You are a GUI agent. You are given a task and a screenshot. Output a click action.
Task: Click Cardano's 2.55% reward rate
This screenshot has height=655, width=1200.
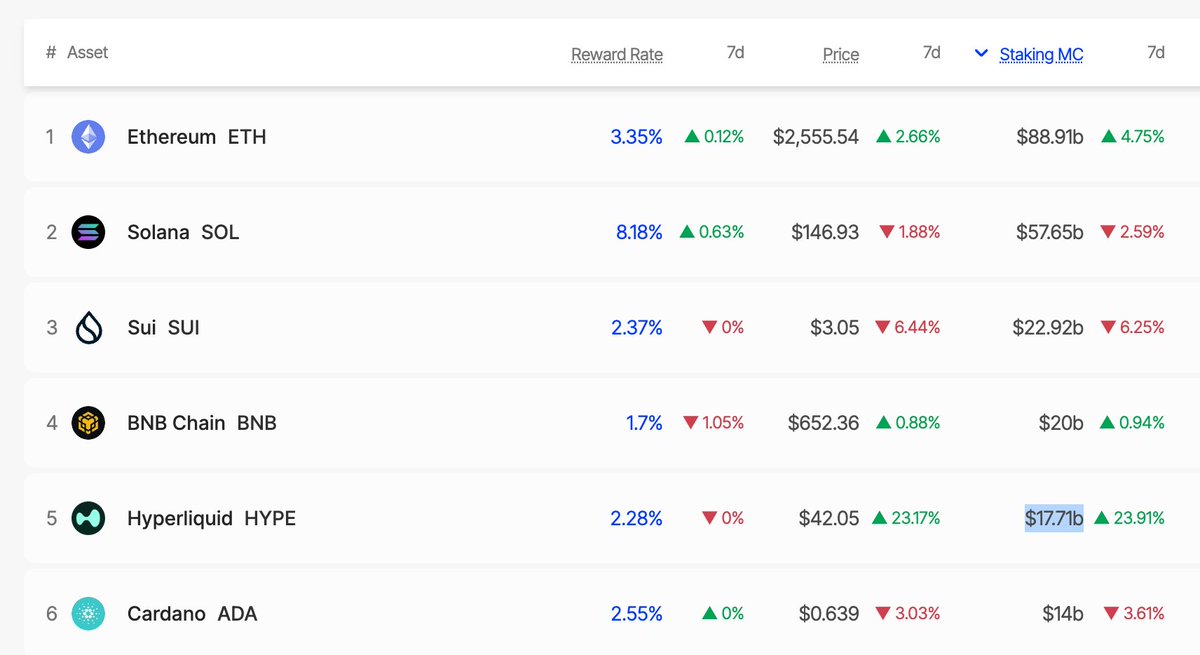pos(636,614)
